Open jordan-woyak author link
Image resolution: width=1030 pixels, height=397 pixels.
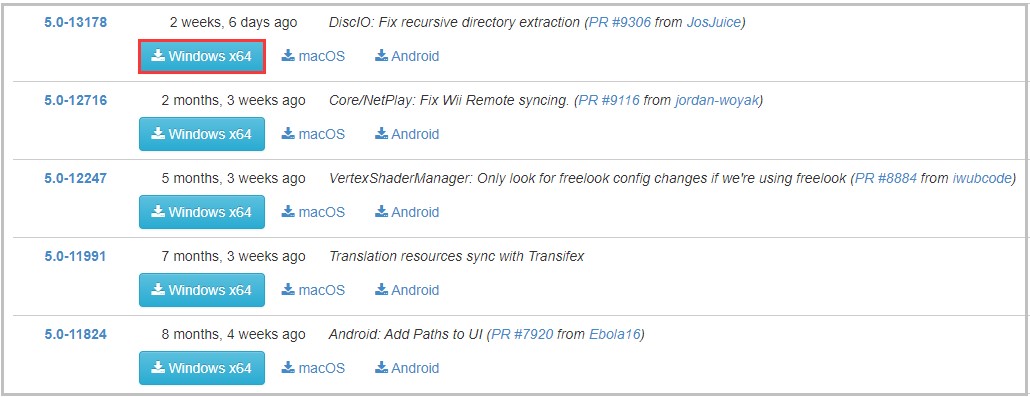point(717,101)
